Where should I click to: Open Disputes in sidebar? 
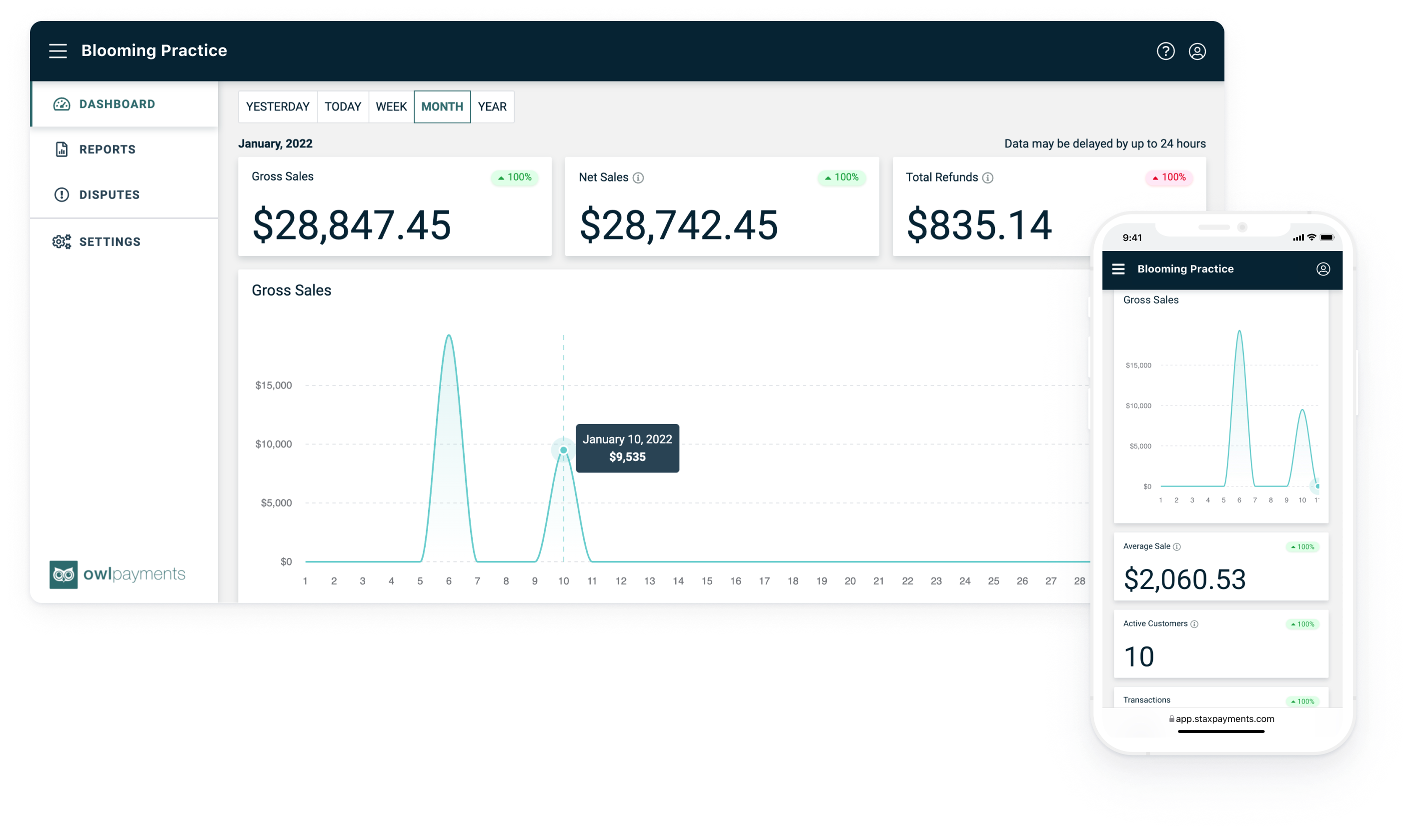(x=125, y=194)
